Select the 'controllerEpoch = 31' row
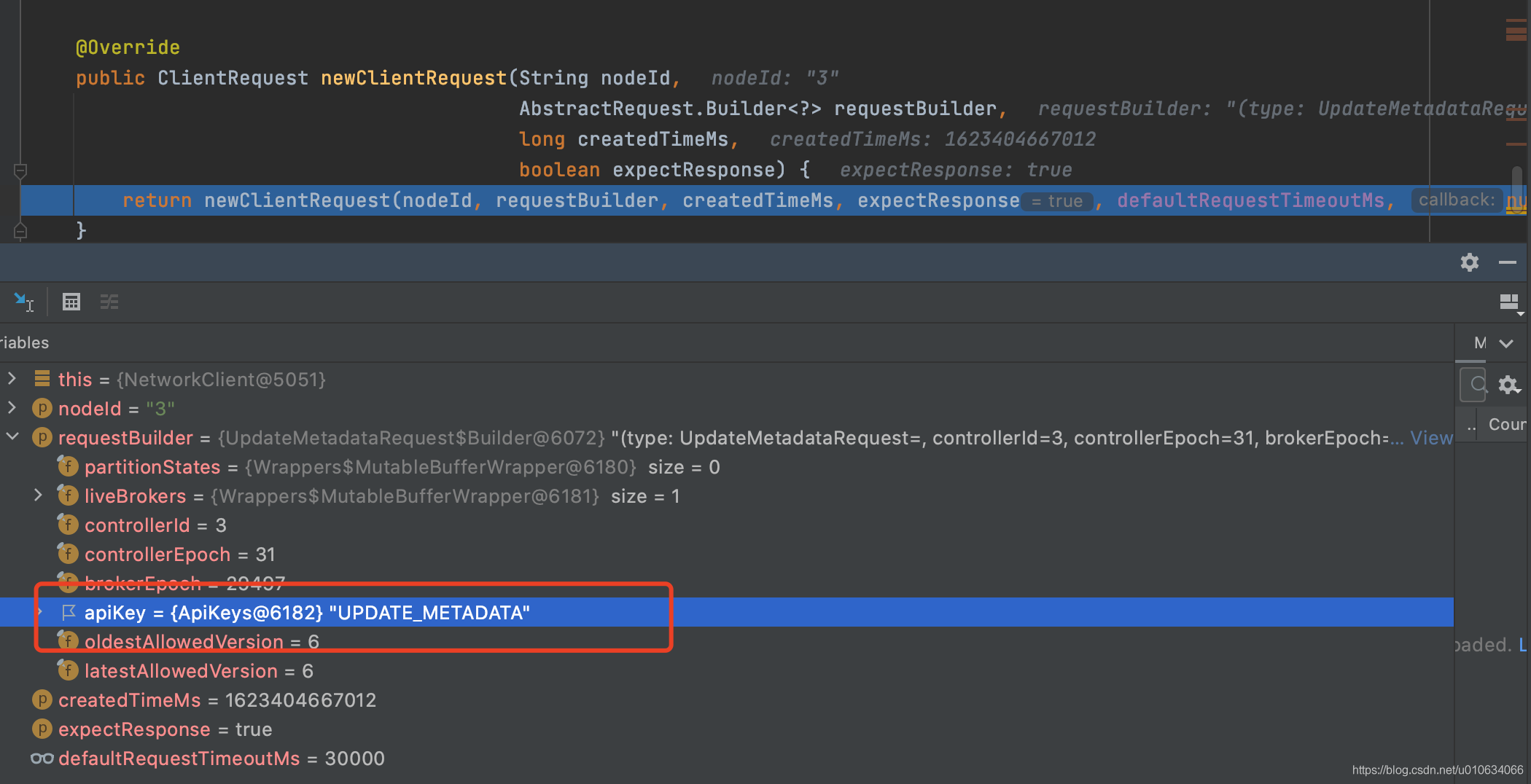This screenshot has height=784, width=1531. 727,554
